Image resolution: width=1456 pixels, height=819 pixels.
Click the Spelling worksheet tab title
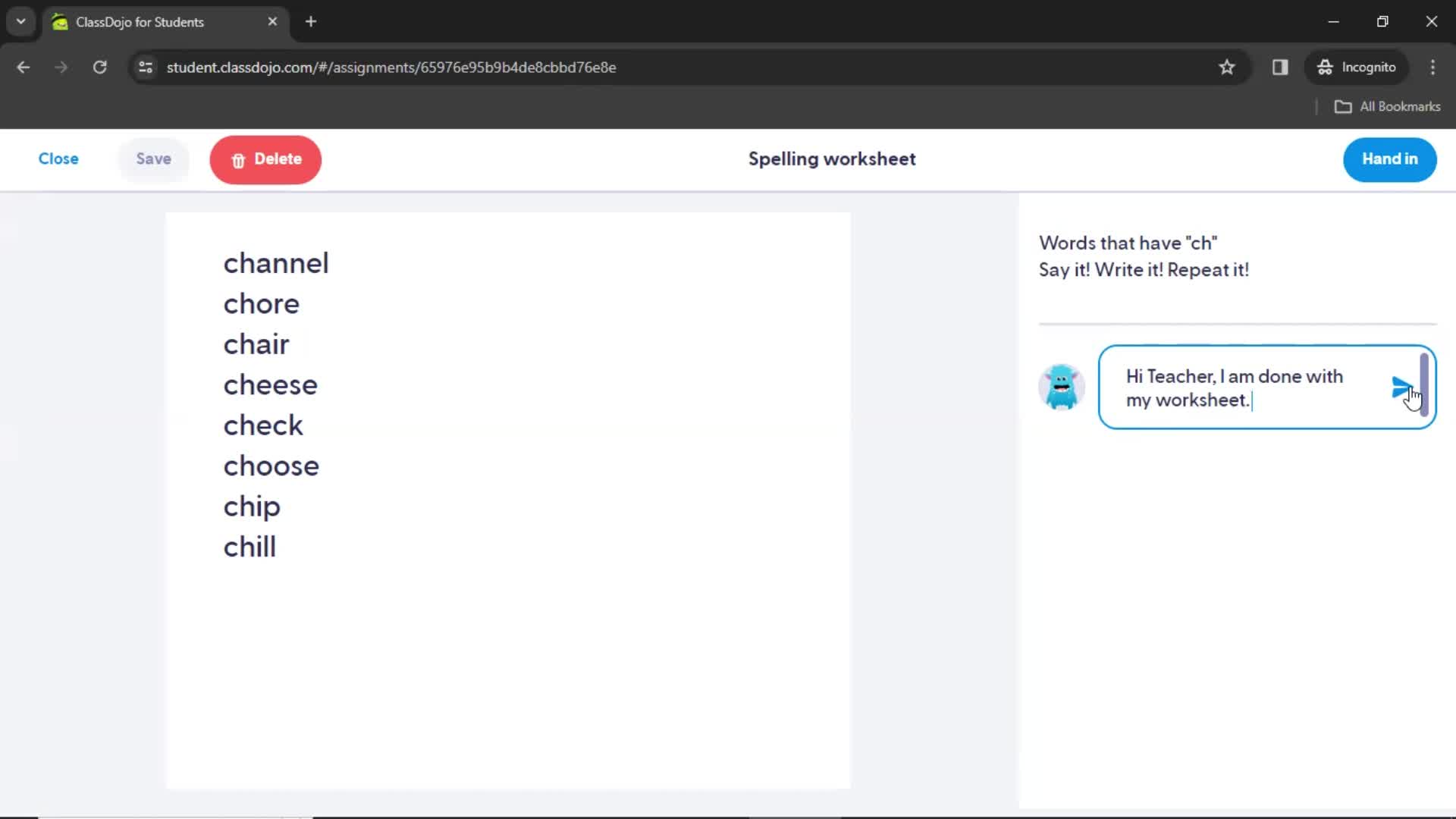coord(832,159)
